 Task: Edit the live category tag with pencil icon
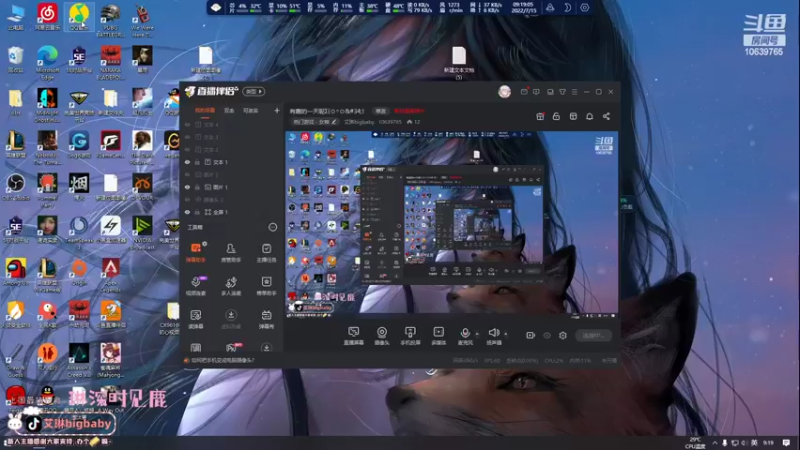coord(315,122)
